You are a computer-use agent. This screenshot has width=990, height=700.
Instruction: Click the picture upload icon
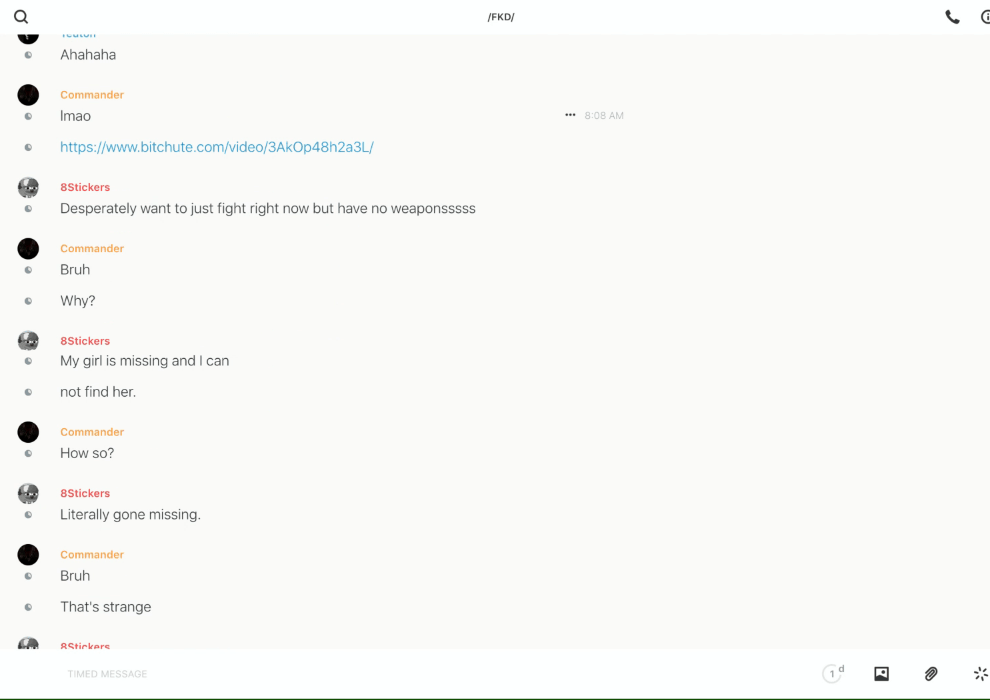pos(881,674)
